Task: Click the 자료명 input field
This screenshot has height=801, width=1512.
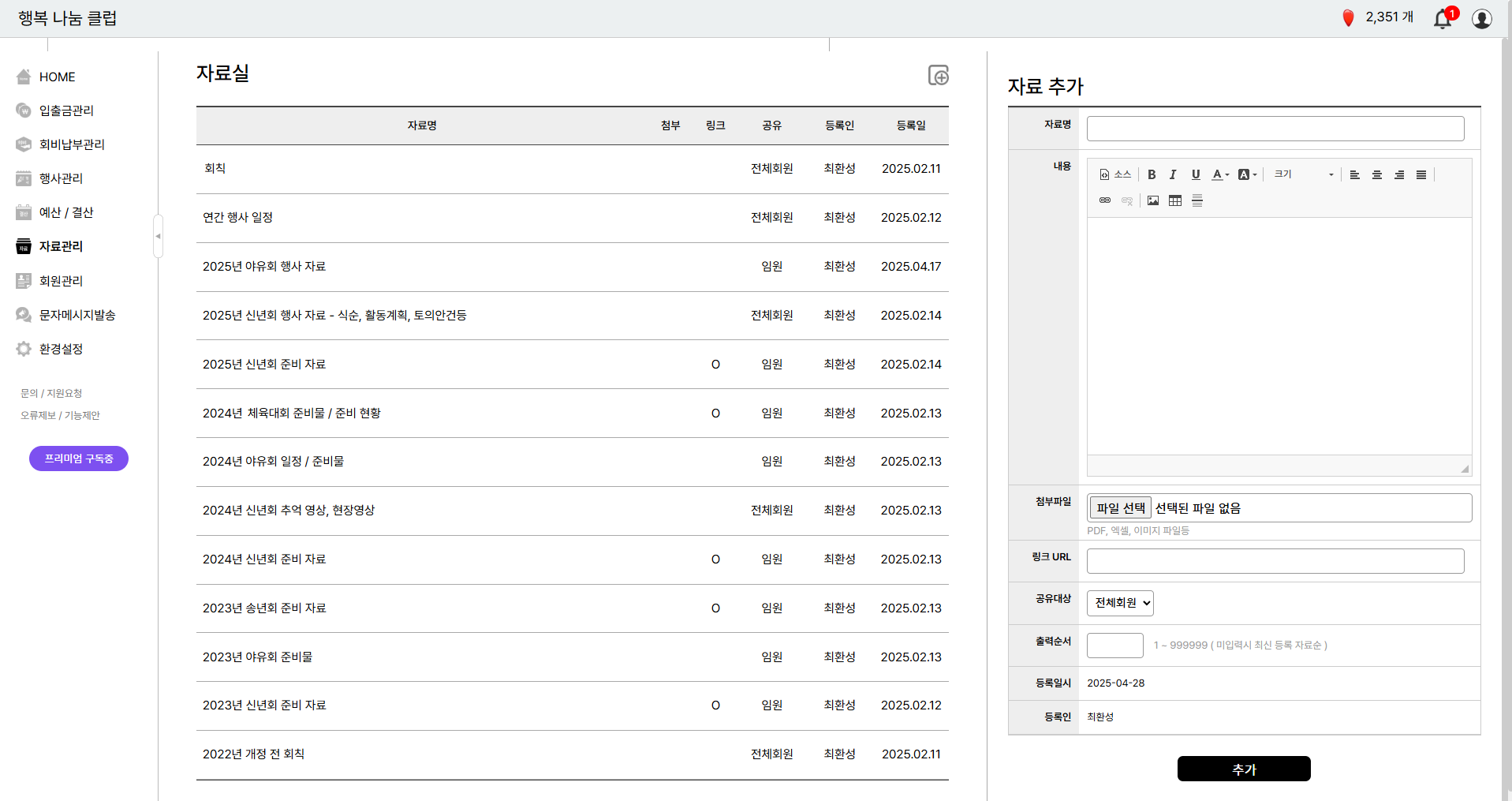Action: (x=1275, y=129)
